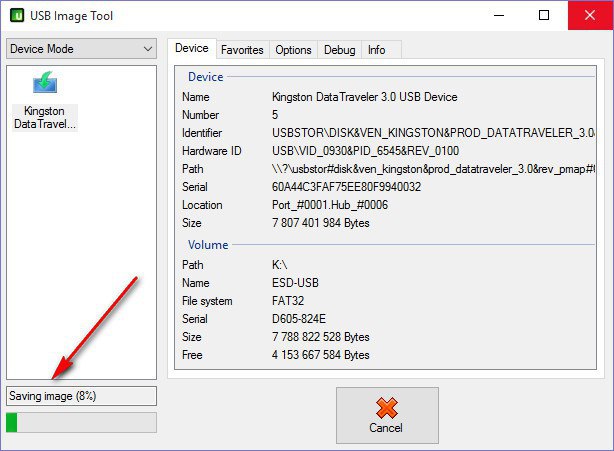614x451 pixels.
Task: Click the green saving progress bar
Action: pos(81,422)
